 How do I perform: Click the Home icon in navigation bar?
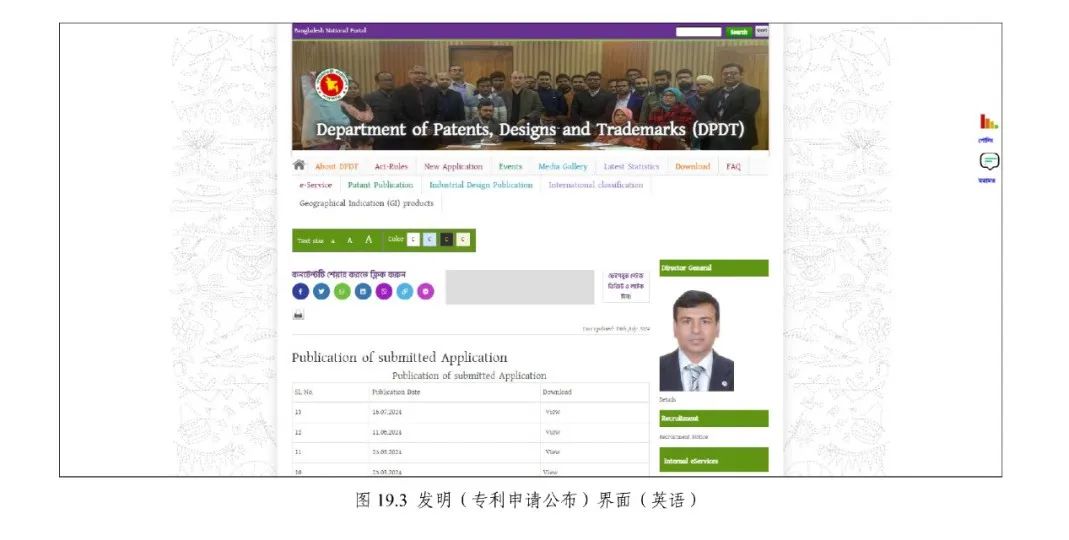[x=298, y=166]
